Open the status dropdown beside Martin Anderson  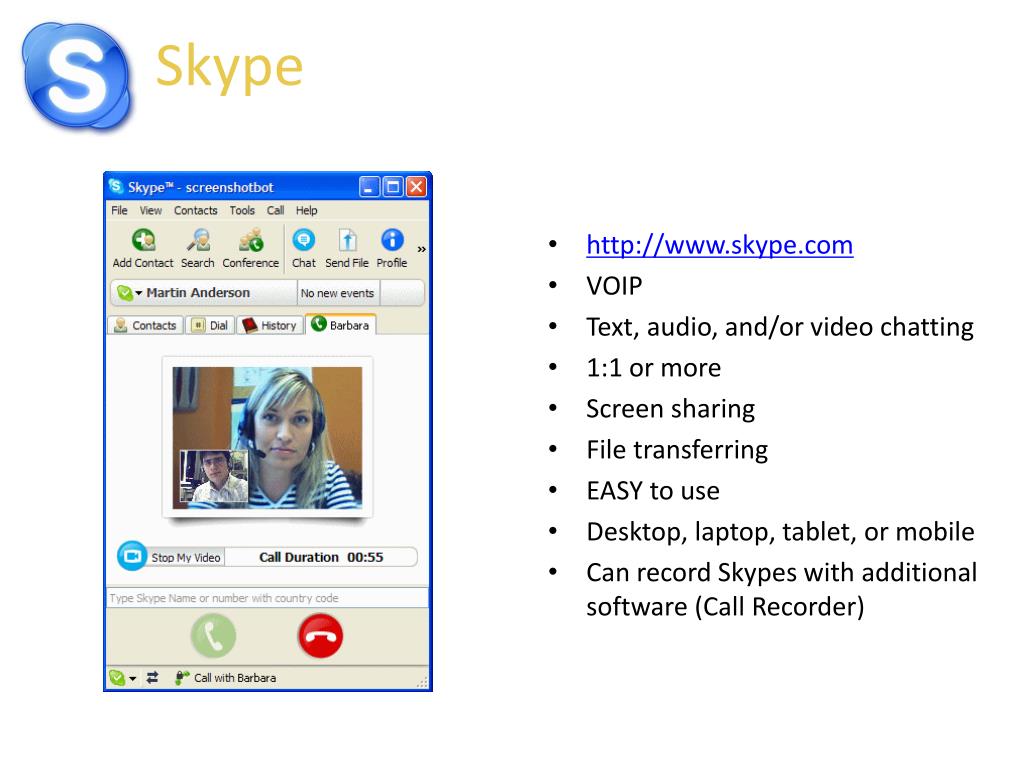tap(130, 293)
